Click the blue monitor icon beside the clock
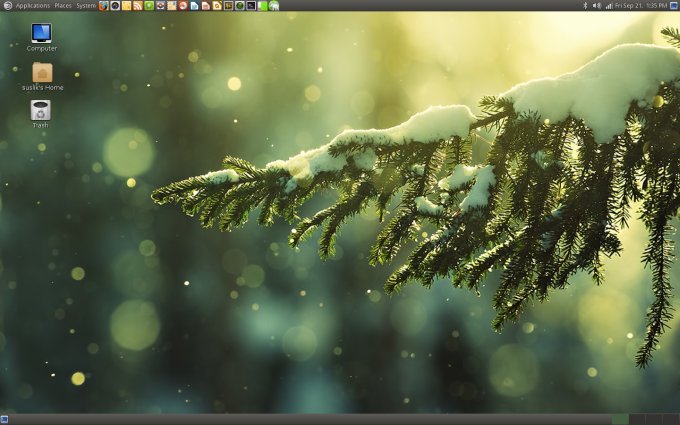The image size is (680, 425). (674, 6)
